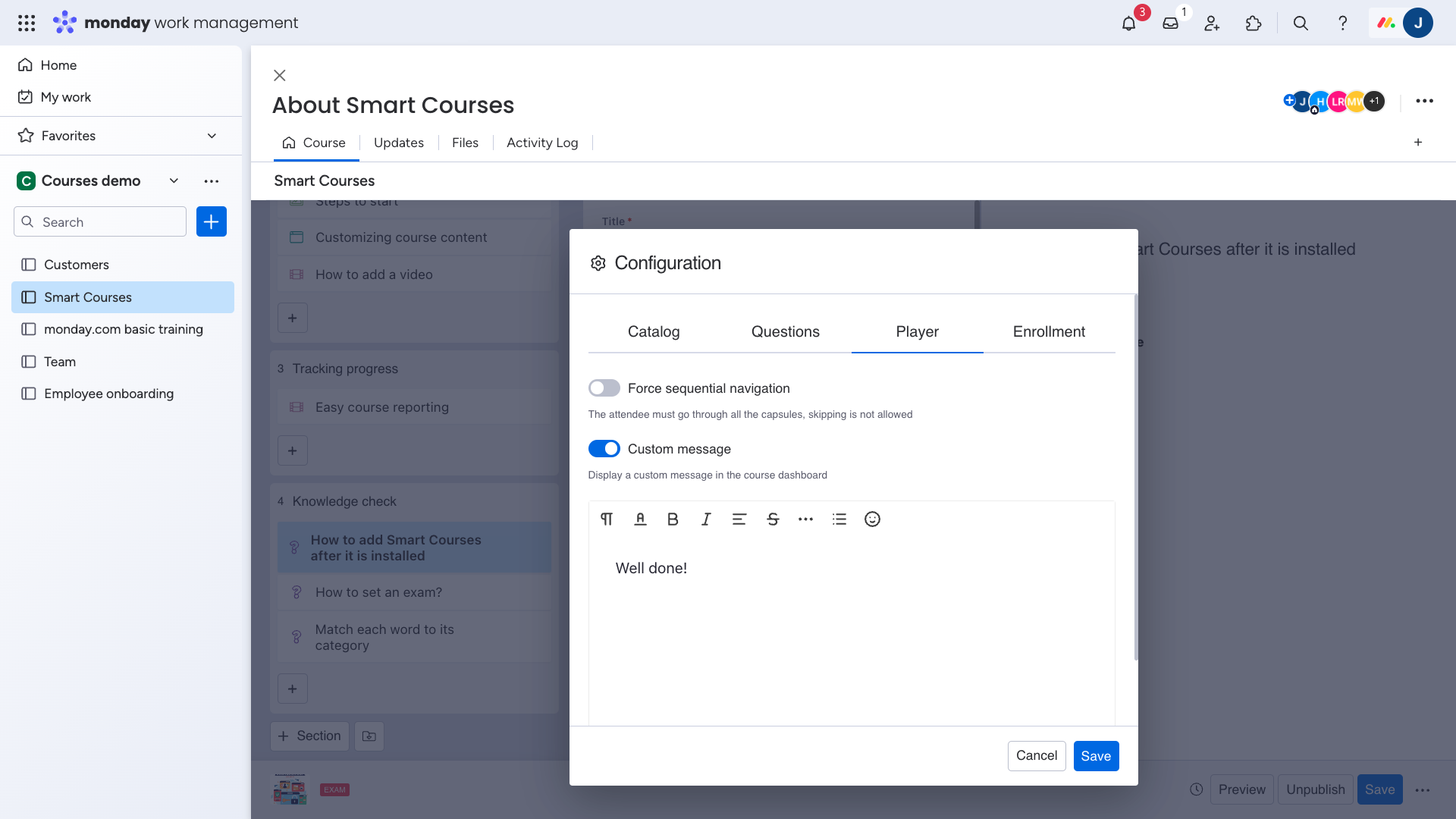Screen dimensions: 1456x819
Task: Select the Player tab
Action: click(x=918, y=332)
